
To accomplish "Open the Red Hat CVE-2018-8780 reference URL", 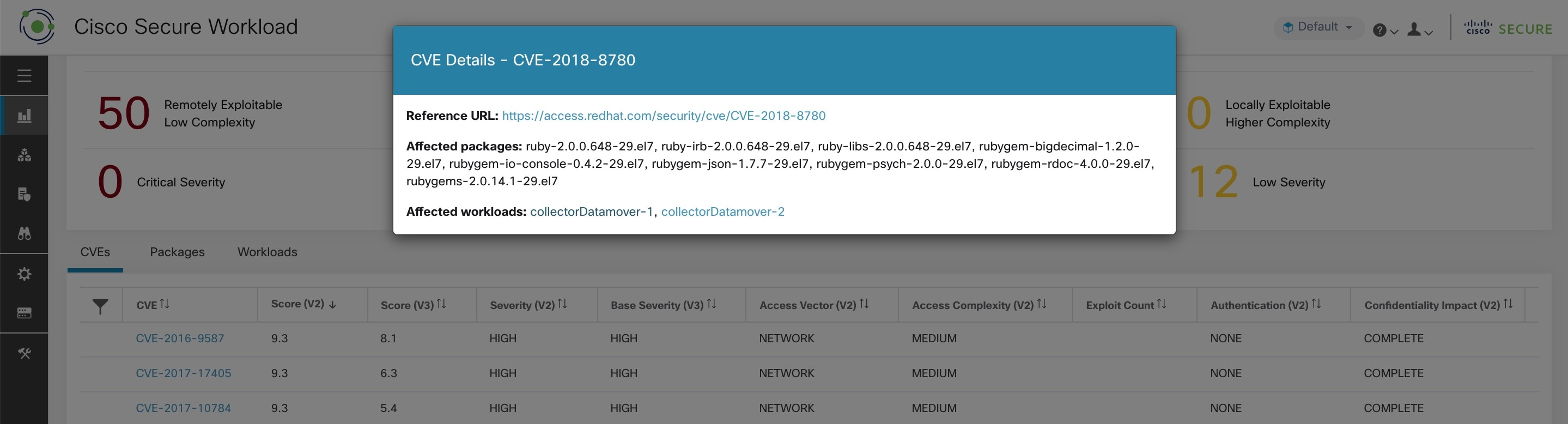I will [x=664, y=116].
